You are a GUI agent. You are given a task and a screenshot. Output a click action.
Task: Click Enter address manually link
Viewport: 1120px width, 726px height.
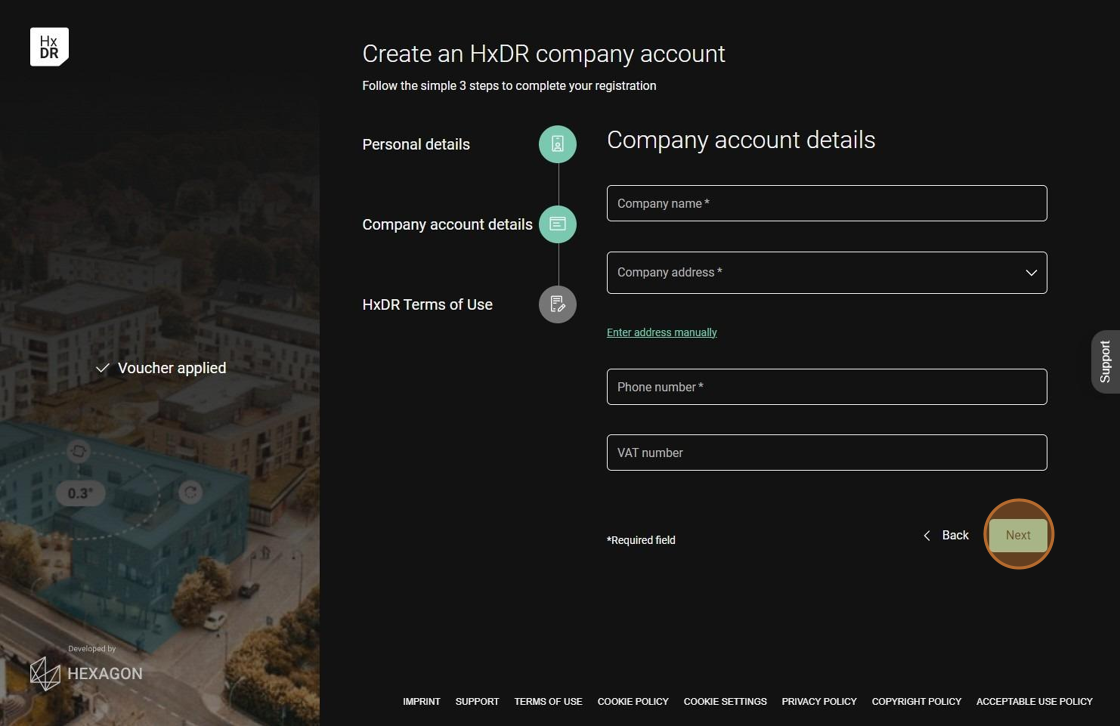661,332
